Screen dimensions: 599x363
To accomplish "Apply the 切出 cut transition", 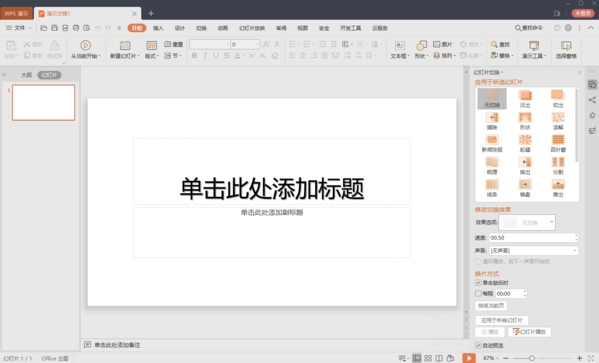I will pos(558,99).
